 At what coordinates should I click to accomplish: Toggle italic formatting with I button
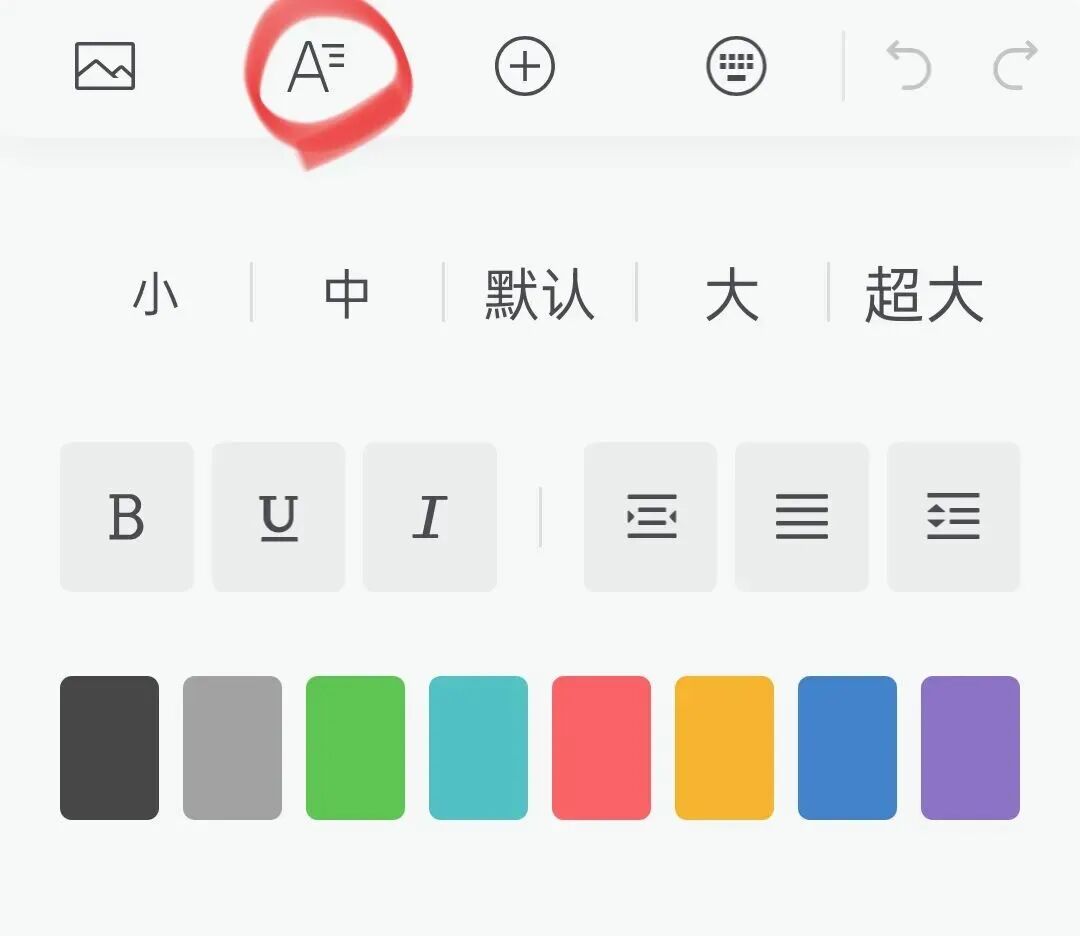429,516
